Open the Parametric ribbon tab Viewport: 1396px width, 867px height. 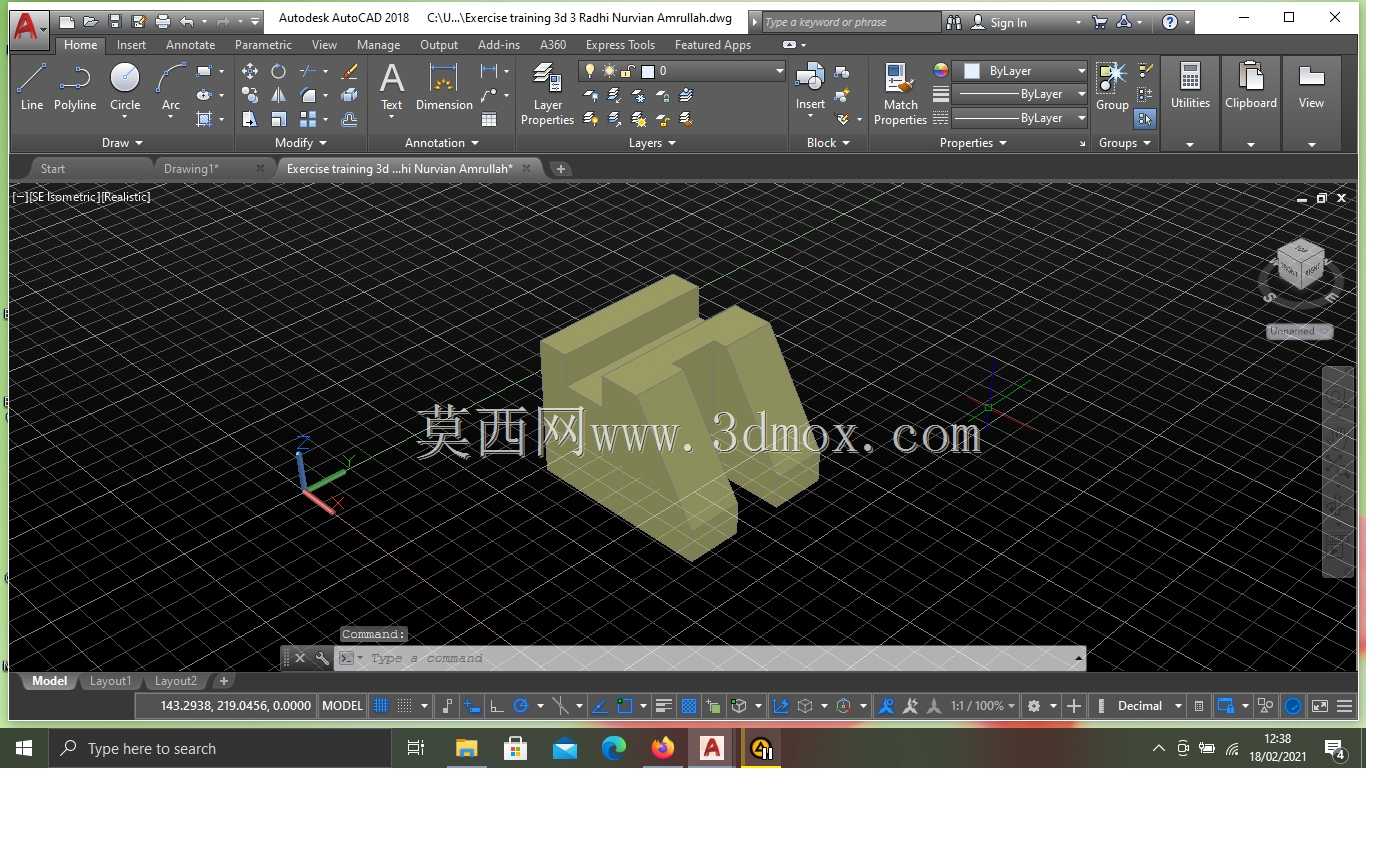[x=263, y=45]
